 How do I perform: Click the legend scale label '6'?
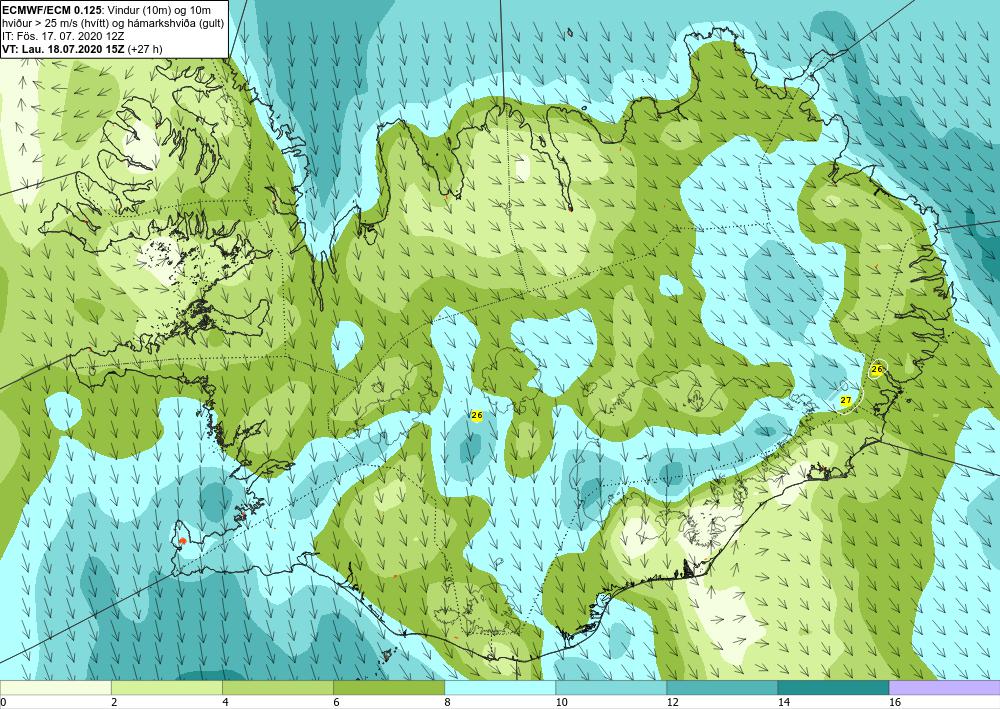[336, 702]
